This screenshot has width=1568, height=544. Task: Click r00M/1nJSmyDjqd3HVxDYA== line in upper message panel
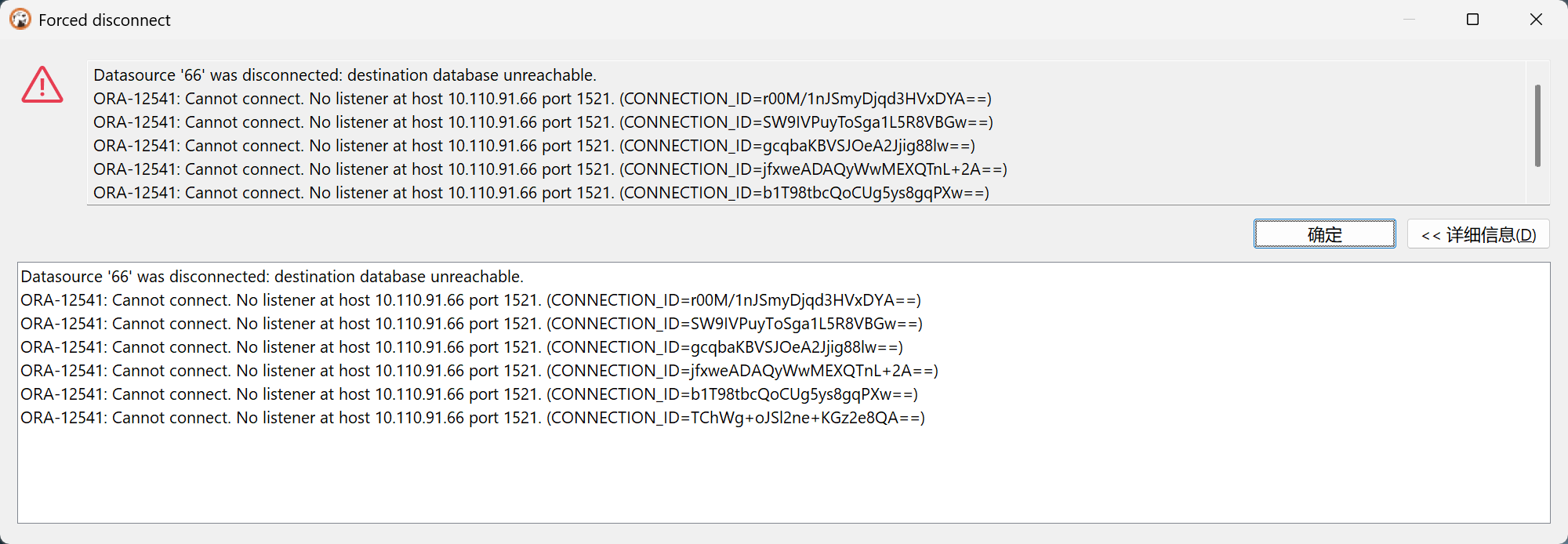(x=542, y=99)
